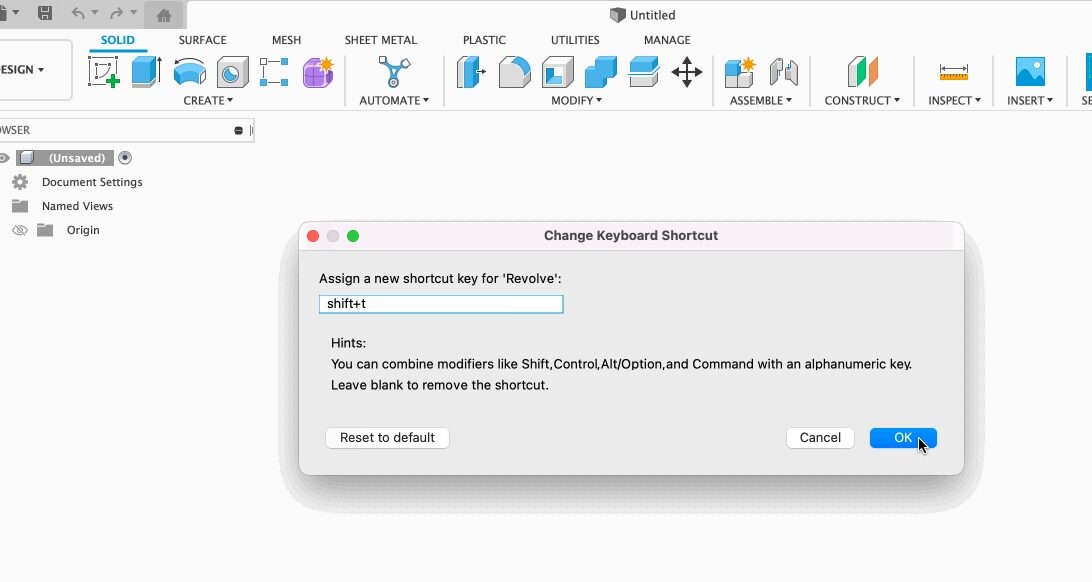Open the AUTOMATE dropdown menu
Viewport: 1092px width, 582px height.
pos(394,100)
